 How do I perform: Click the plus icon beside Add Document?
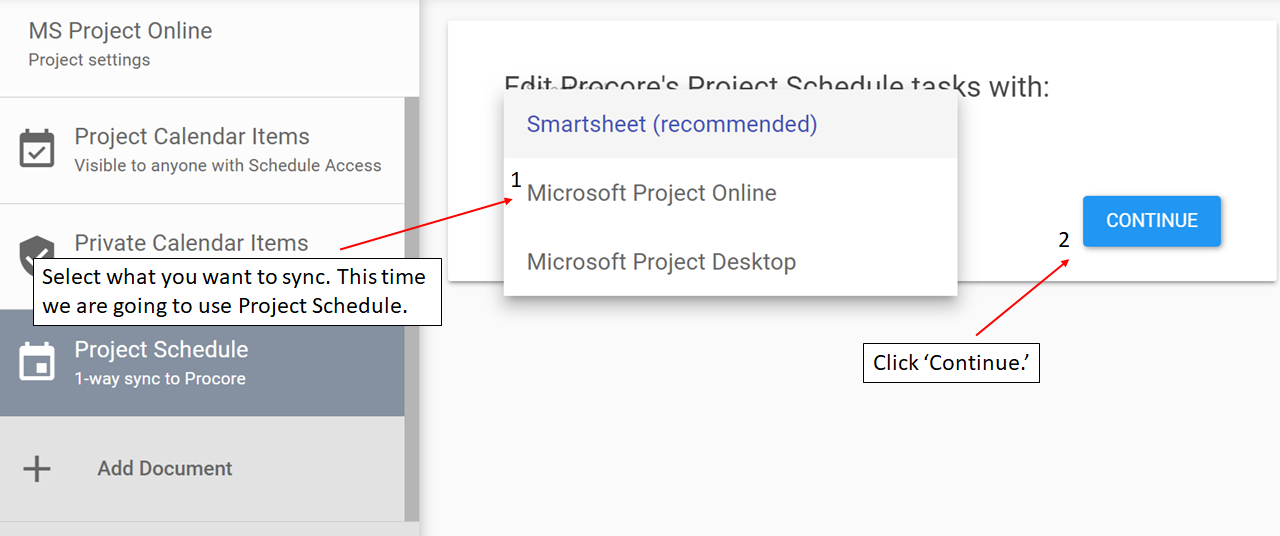tap(37, 468)
